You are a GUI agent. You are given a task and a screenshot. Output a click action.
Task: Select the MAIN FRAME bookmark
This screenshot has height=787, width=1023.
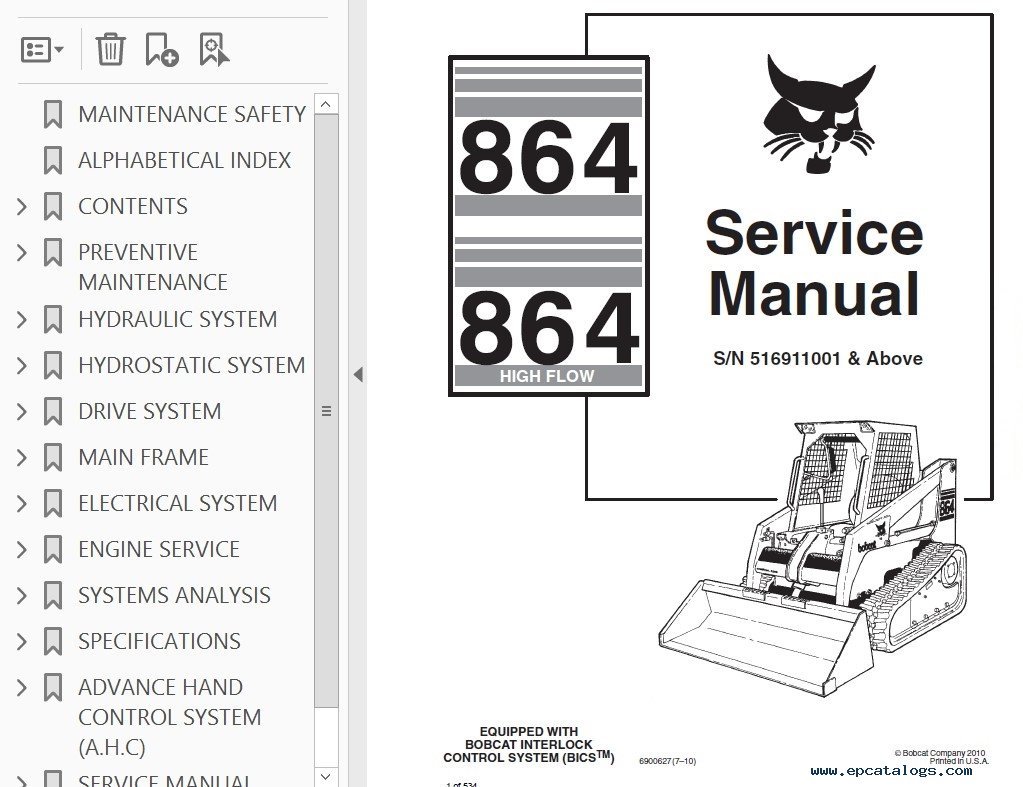tap(144, 457)
